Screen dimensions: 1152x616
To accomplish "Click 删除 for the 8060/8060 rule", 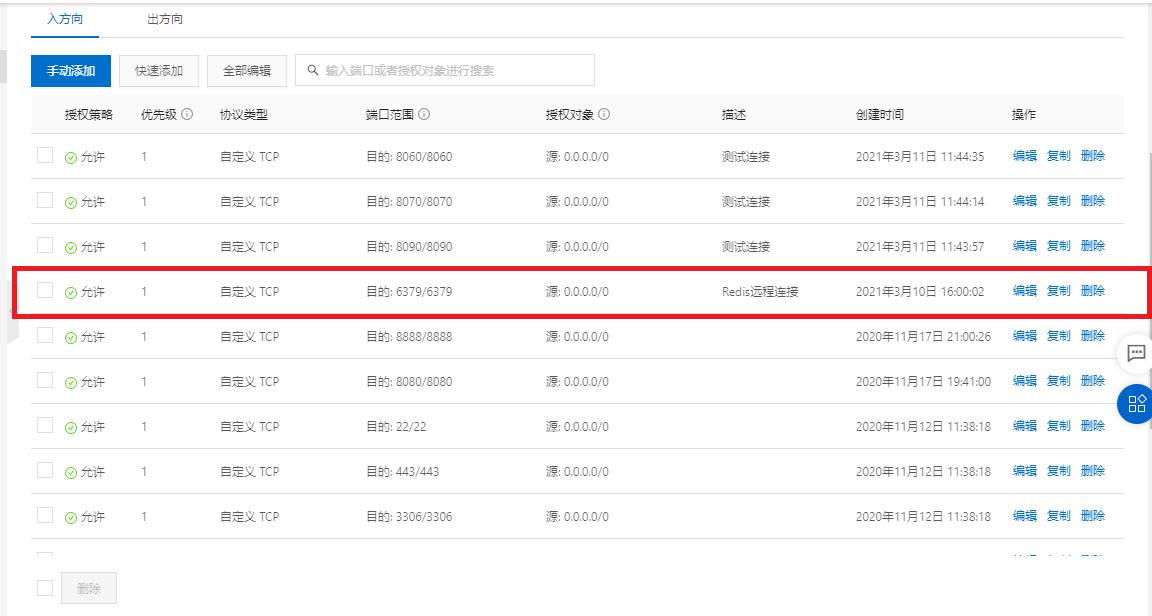I will (1092, 156).
